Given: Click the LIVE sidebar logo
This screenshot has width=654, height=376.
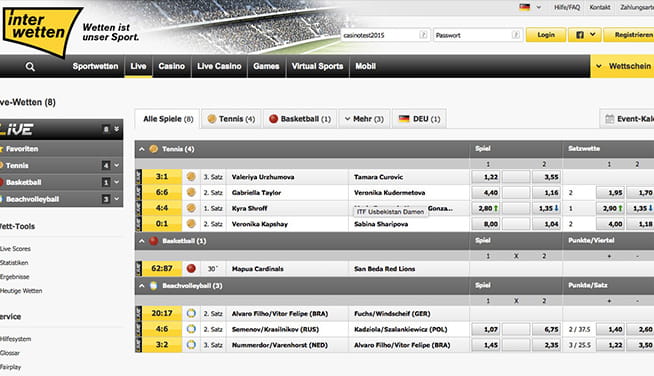Looking at the screenshot, I should 17,129.
